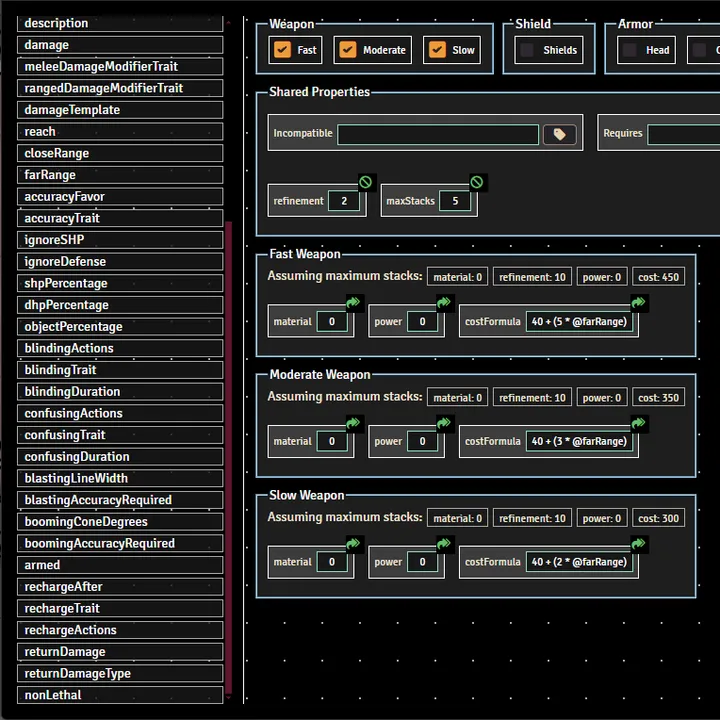720x720 pixels.
Task: Click the green ban icon above refinement
Action: [366, 182]
